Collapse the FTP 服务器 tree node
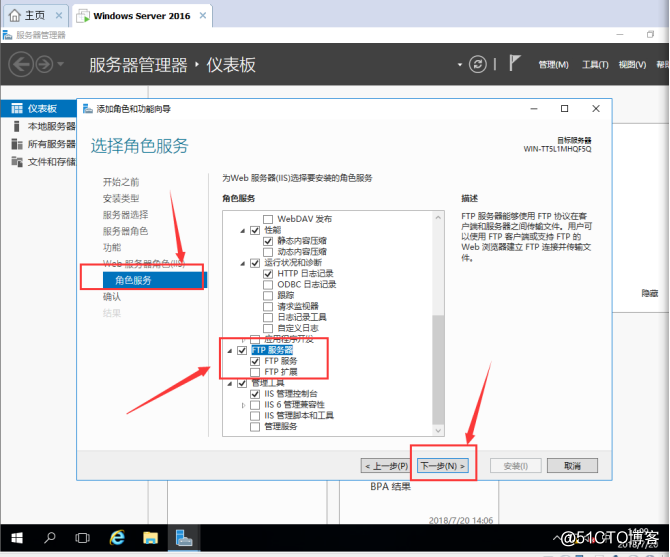The image size is (670, 557). tap(229, 351)
